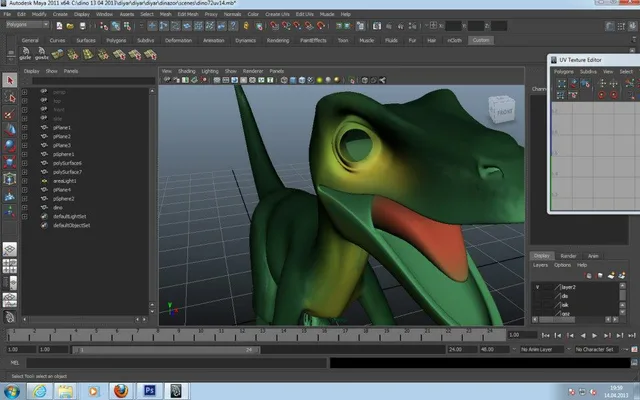Click the yellow lock selection icon
This screenshot has width=640, height=400.
[246, 26]
